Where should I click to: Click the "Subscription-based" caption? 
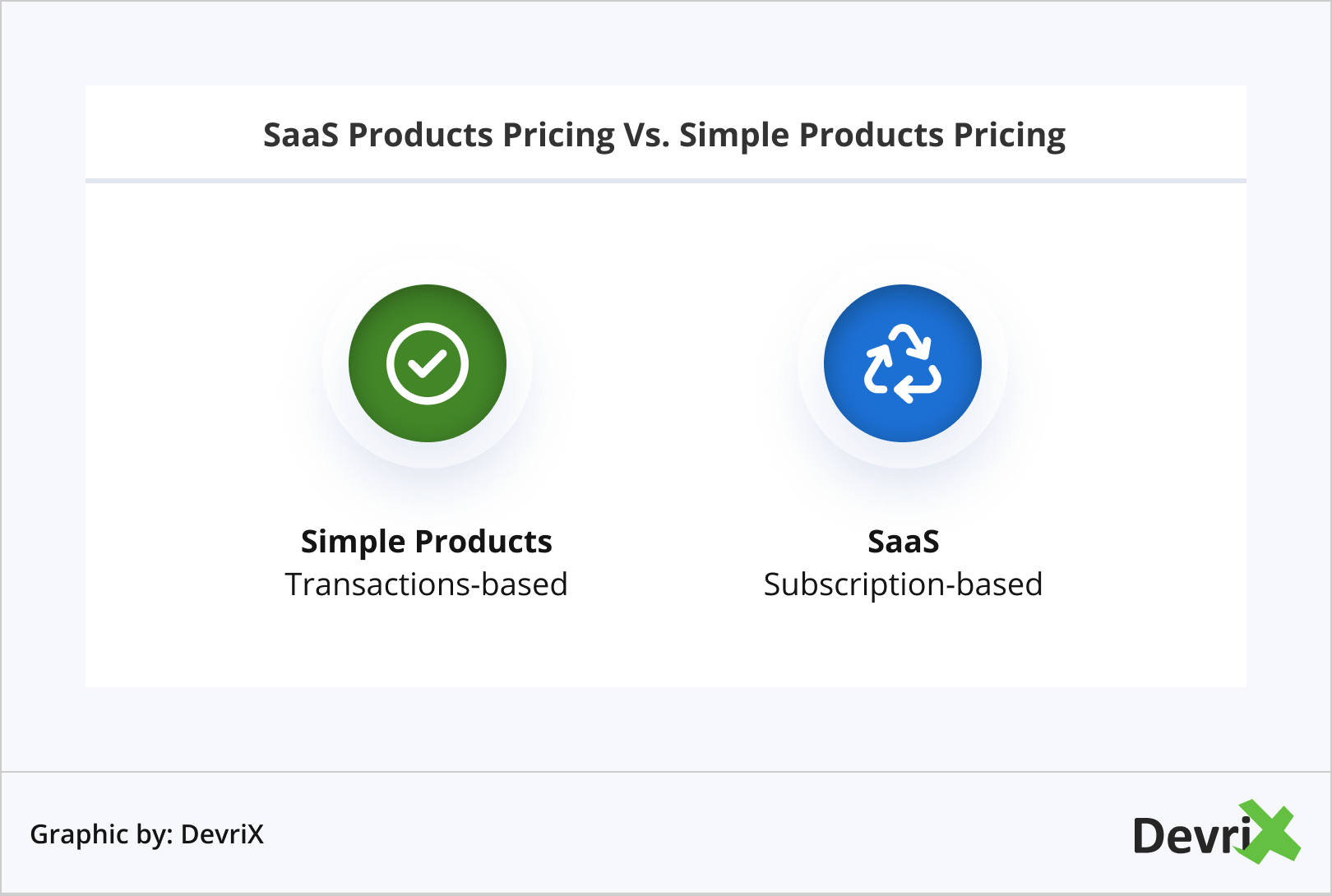pyautogui.click(x=903, y=584)
